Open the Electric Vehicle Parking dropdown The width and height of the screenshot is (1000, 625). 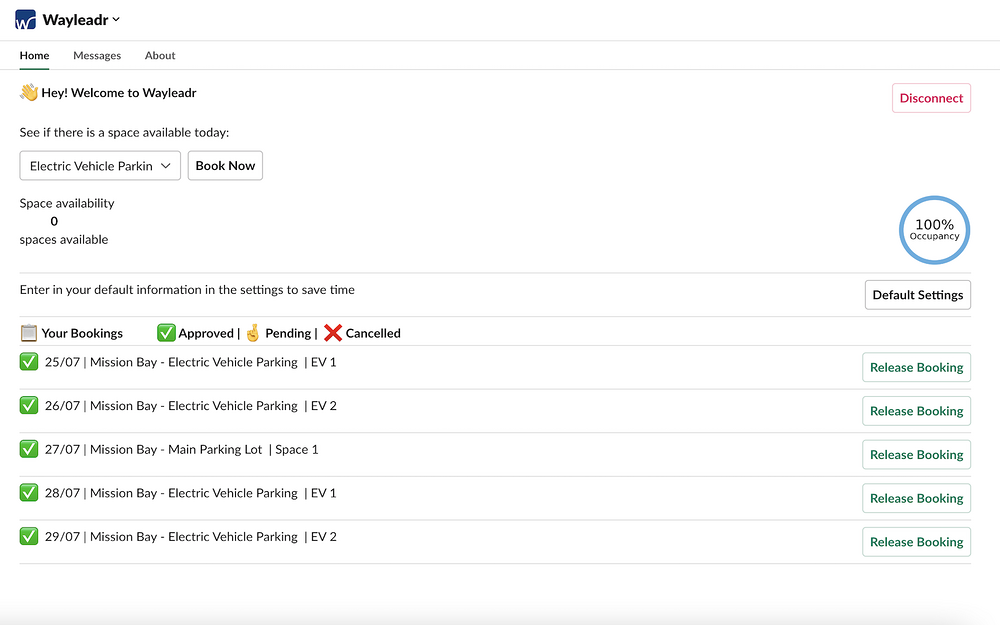[x=100, y=166]
